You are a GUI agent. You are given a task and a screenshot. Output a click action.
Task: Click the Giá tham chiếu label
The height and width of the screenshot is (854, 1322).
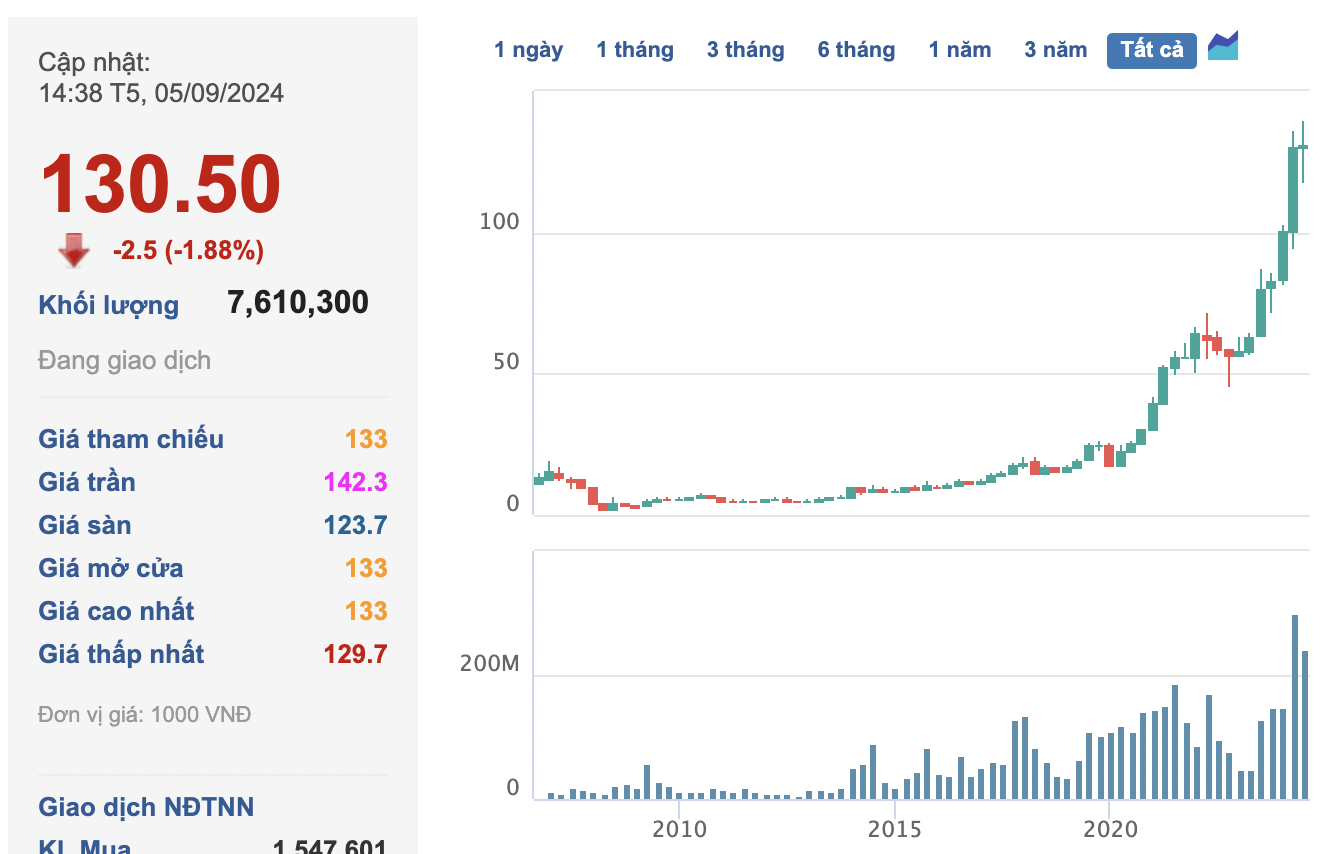[131, 439]
